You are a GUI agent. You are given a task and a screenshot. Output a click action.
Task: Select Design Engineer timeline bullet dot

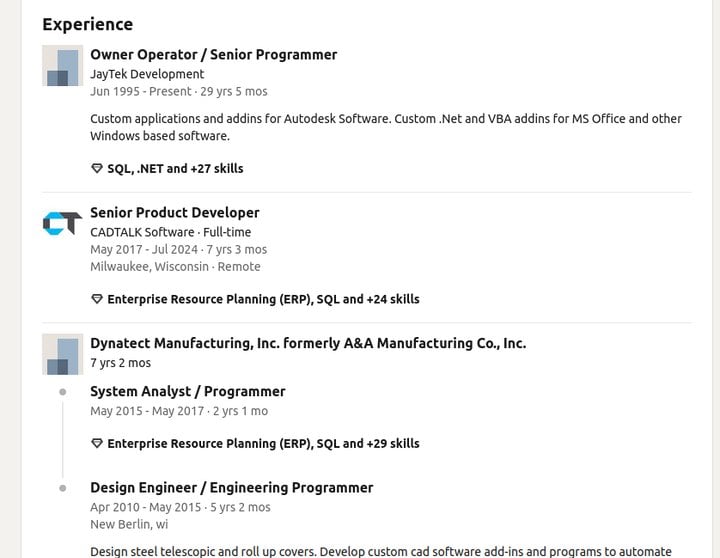pos(63,488)
